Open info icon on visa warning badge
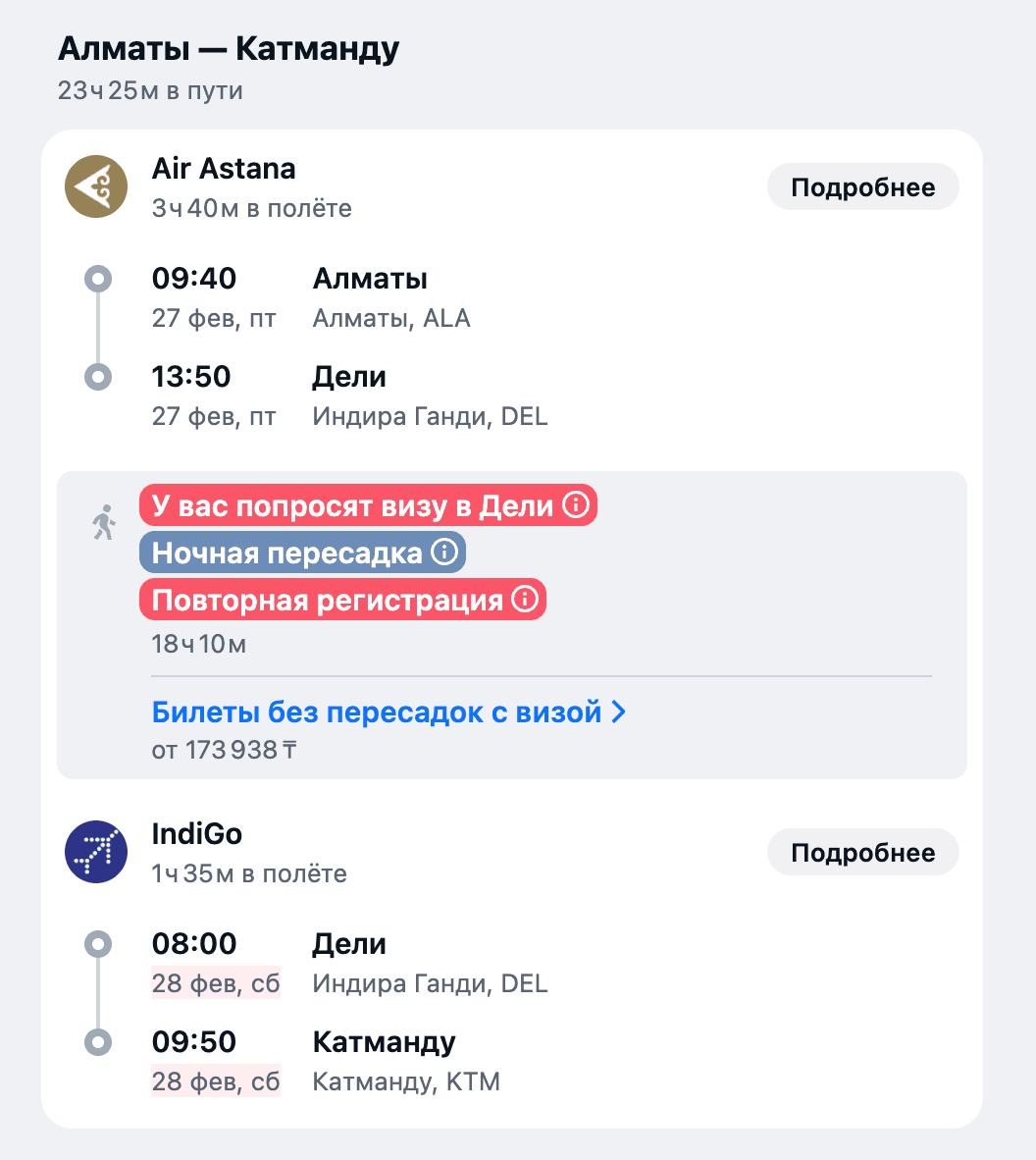 point(574,504)
